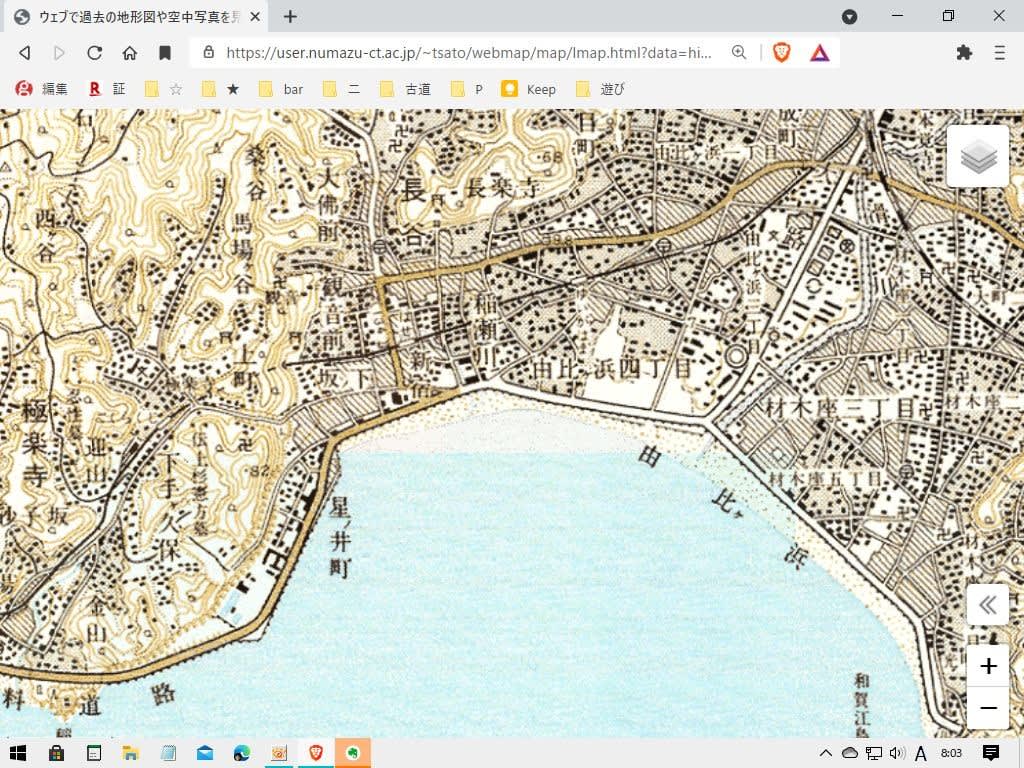Toggle the IME input mode A indicator
This screenshot has height=768, width=1024.
(x=921, y=753)
